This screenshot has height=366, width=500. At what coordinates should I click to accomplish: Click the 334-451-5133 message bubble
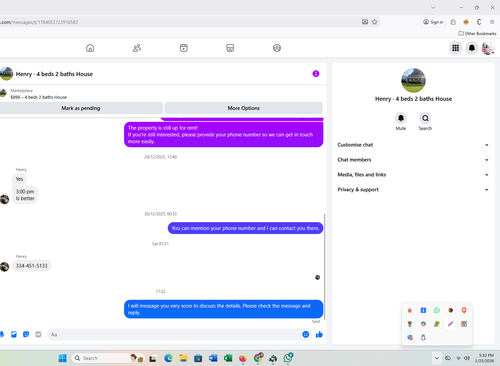(x=32, y=266)
